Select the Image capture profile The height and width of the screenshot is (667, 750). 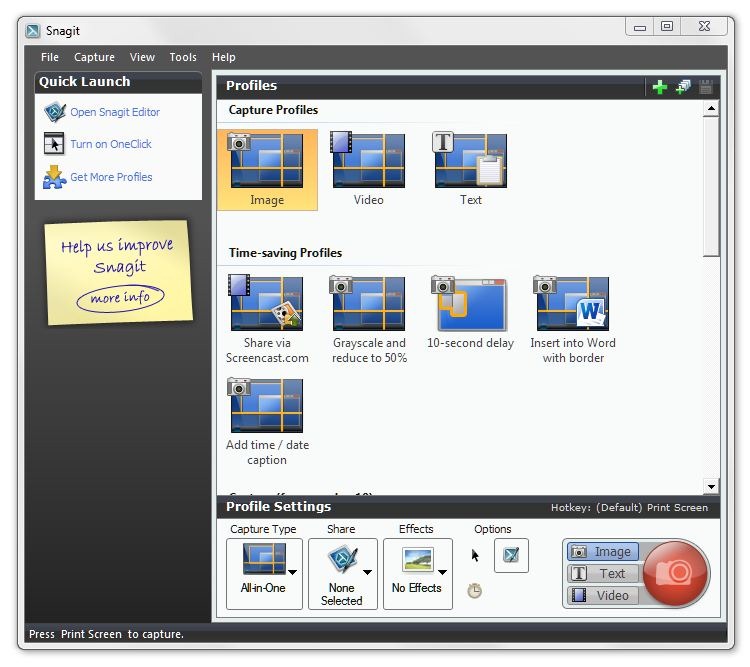(267, 169)
